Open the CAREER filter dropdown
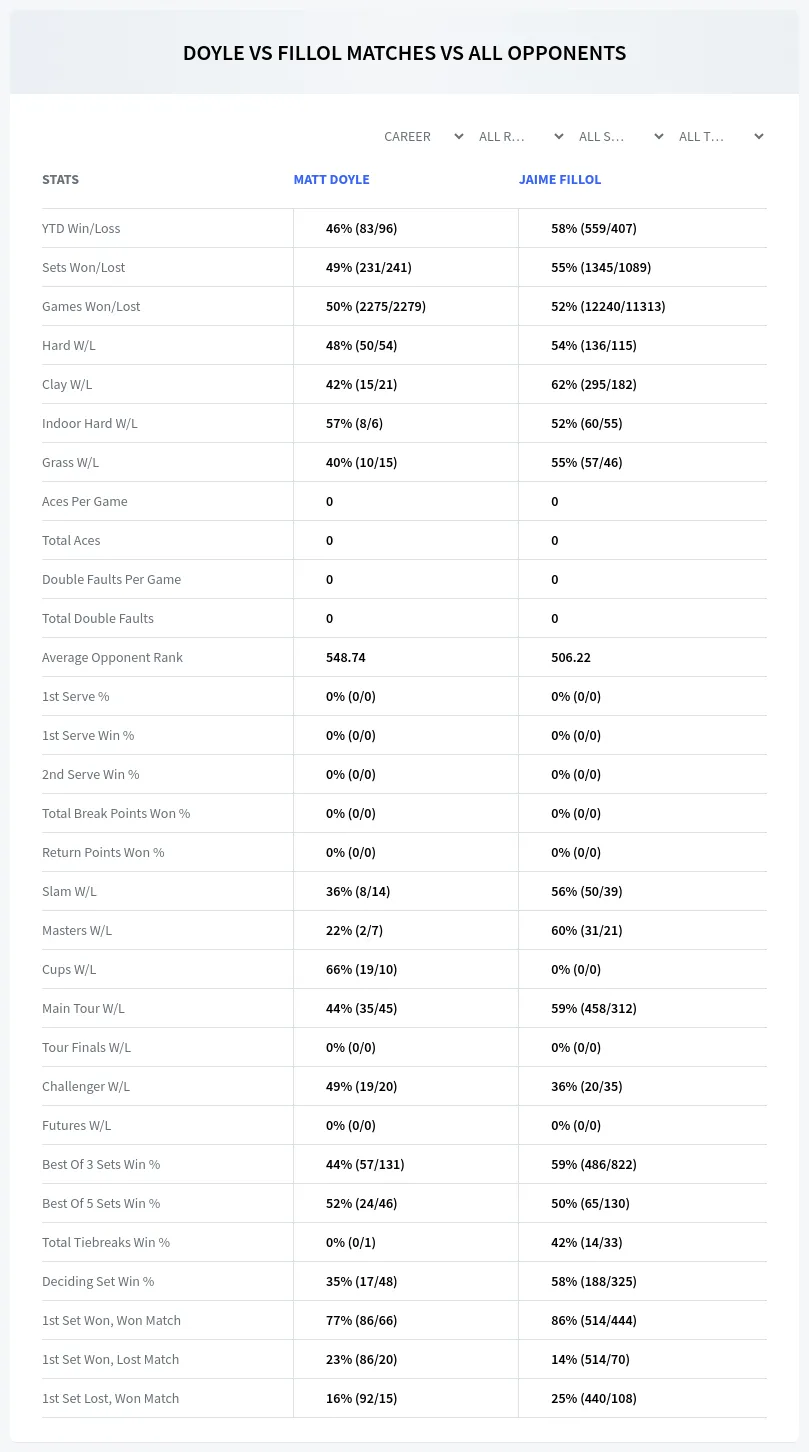The image size is (809, 1452). [422, 136]
